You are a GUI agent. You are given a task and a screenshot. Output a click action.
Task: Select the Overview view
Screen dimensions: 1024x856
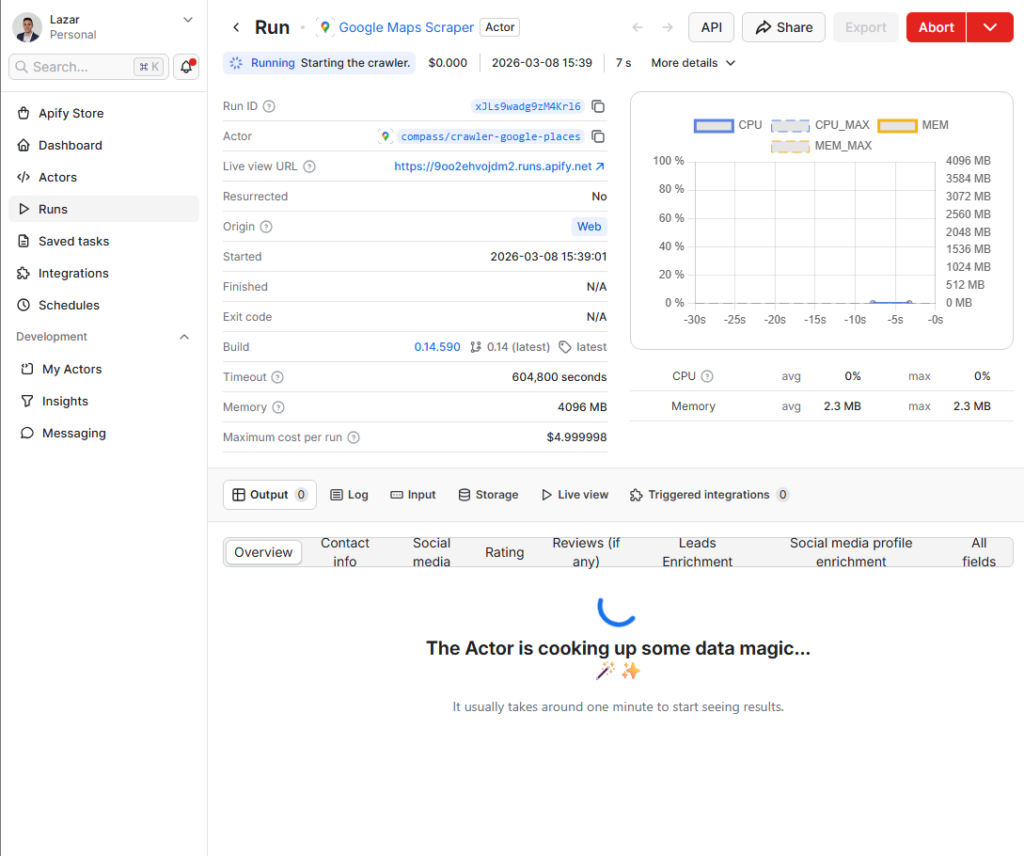(263, 552)
